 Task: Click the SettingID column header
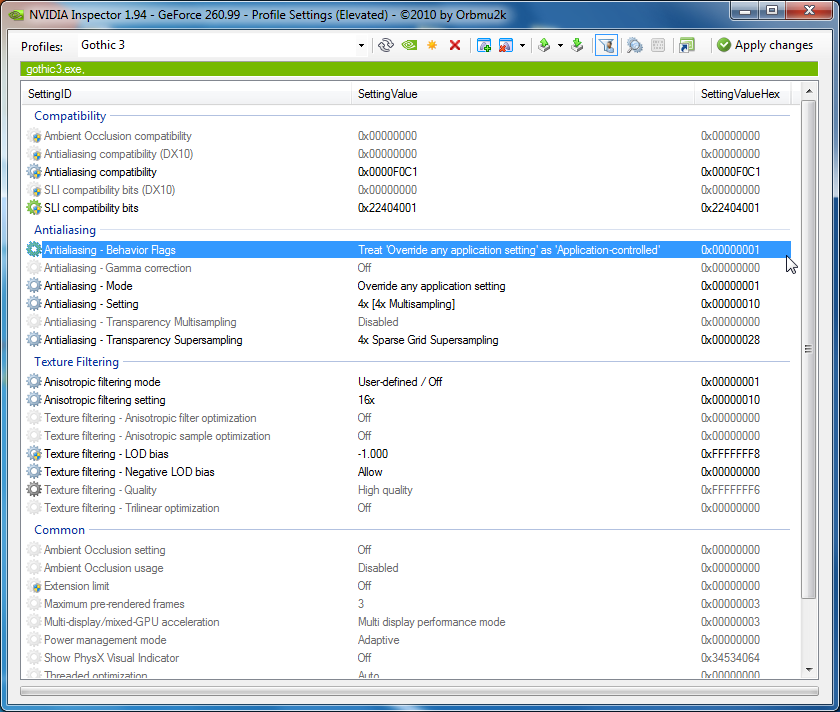(x=50, y=94)
